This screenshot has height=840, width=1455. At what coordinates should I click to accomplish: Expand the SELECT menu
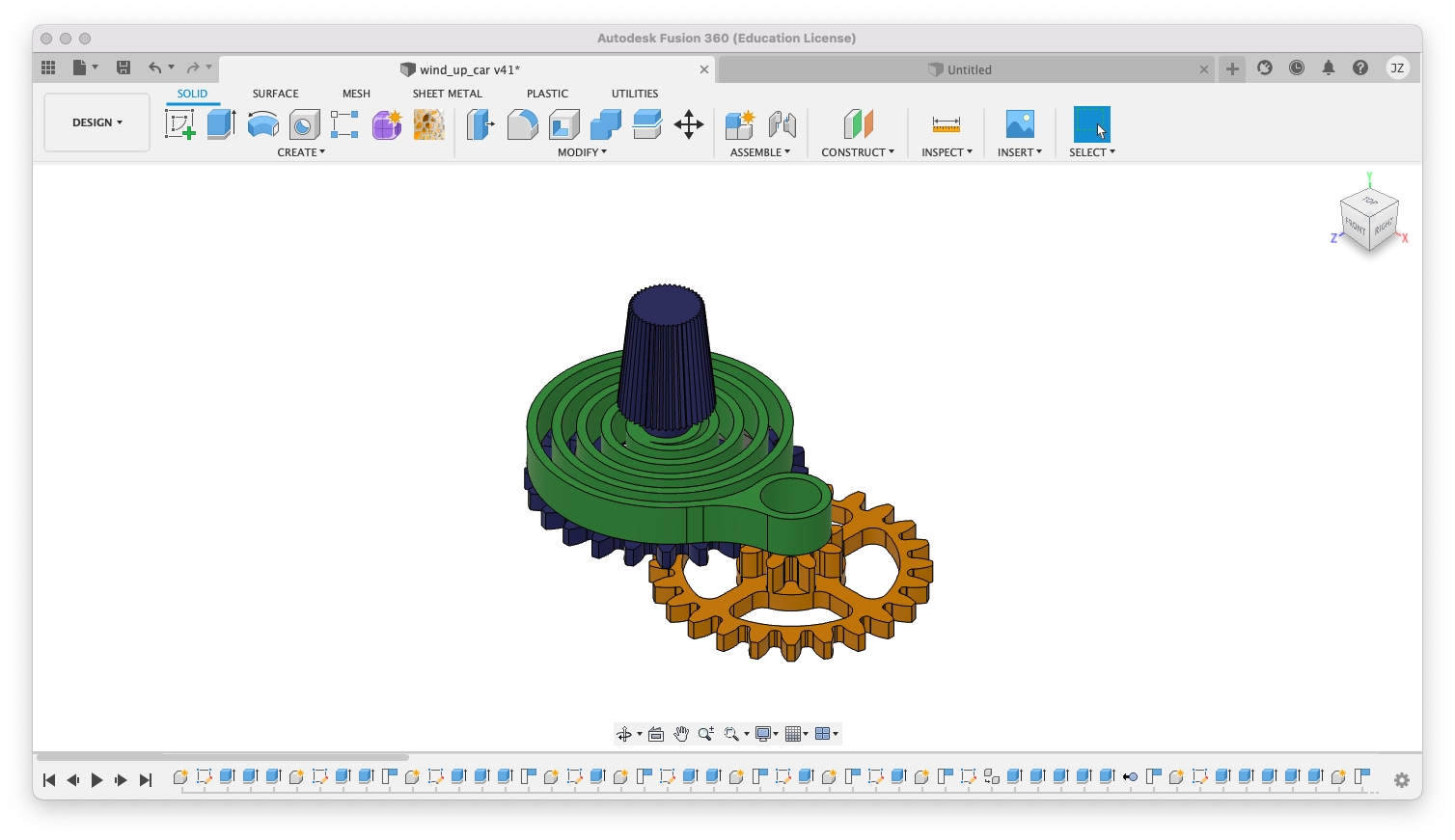click(x=1092, y=152)
